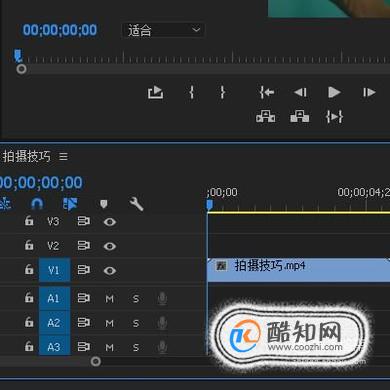Go to In point
390x390 pixels.
267,92
